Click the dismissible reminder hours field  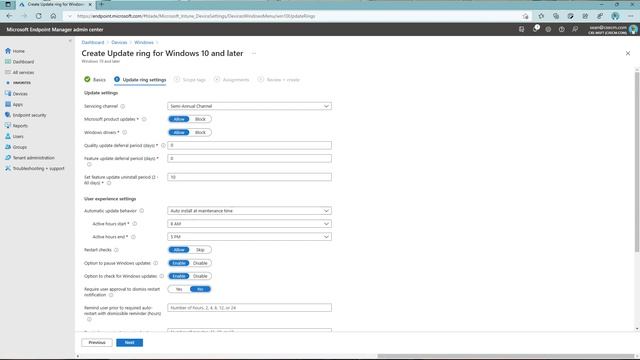(249, 308)
